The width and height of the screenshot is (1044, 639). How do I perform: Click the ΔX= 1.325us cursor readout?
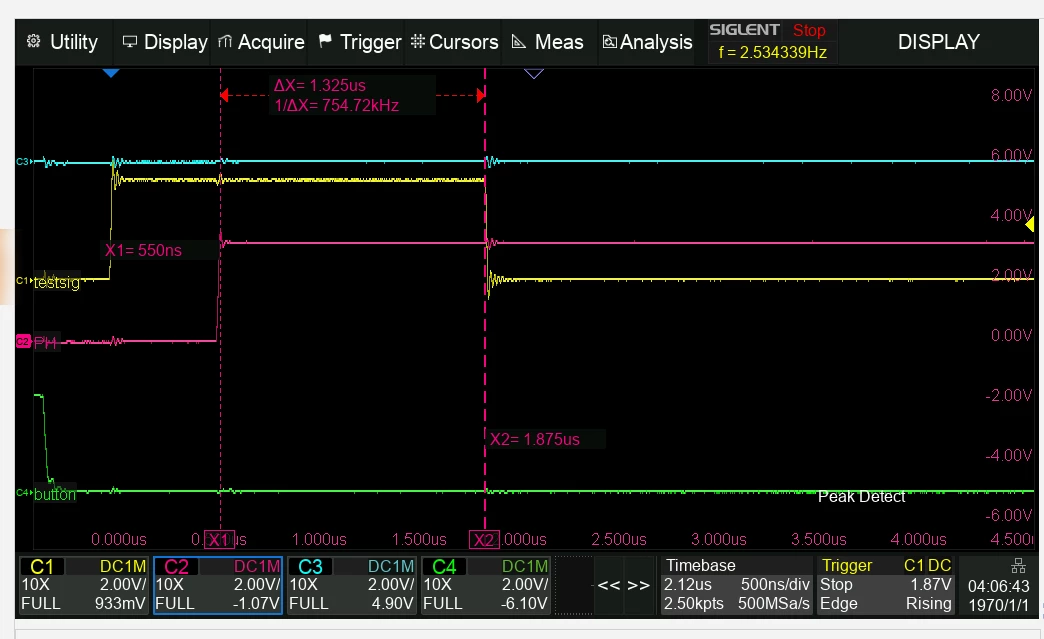[320, 85]
